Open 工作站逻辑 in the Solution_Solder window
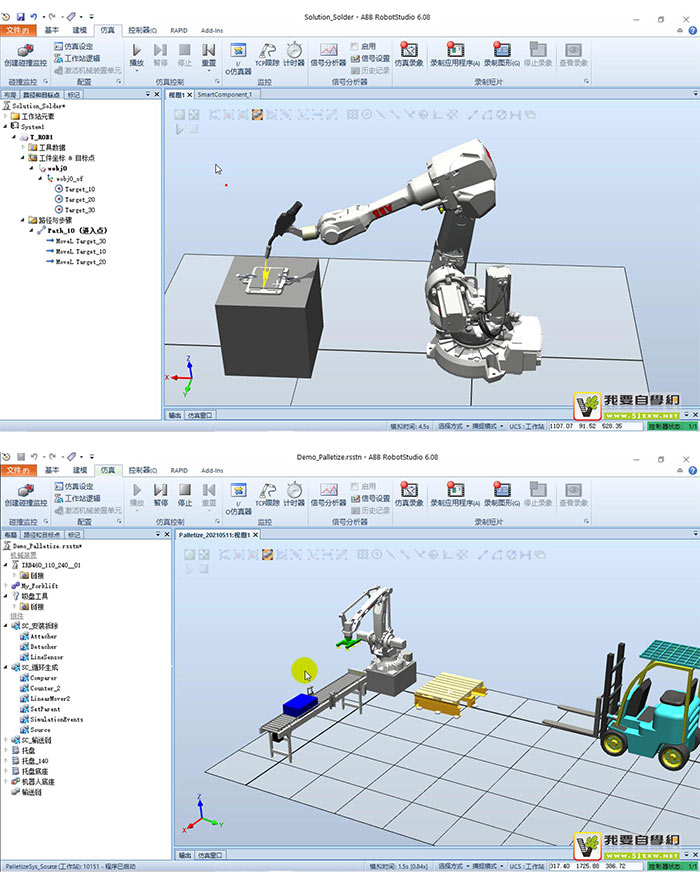 point(77,58)
